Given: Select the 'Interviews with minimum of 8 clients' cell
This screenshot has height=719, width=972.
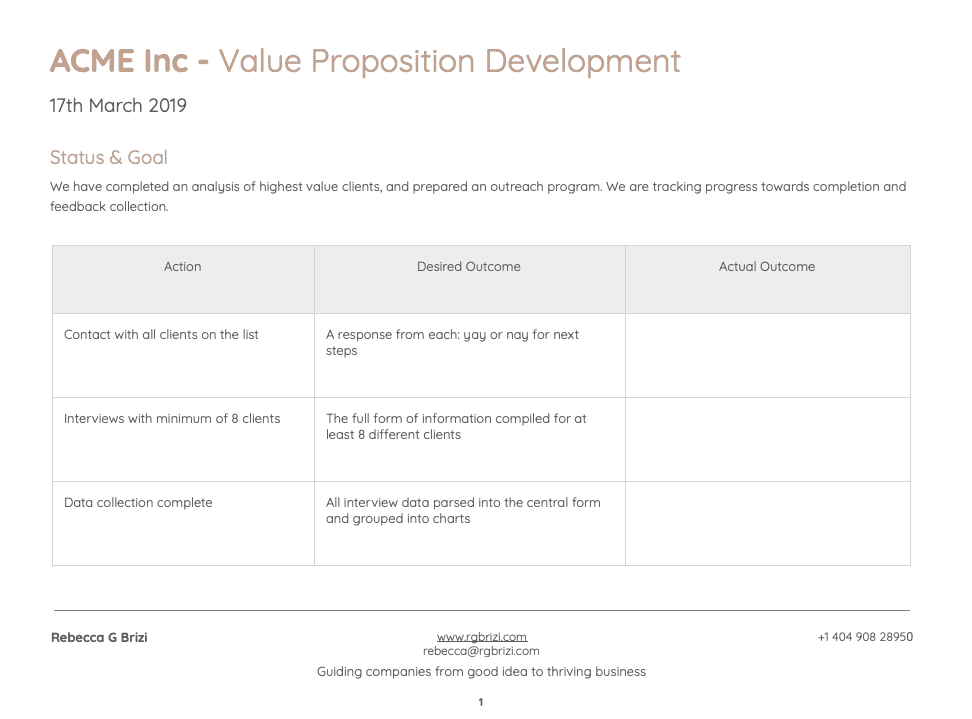Looking at the screenshot, I should coord(183,439).
